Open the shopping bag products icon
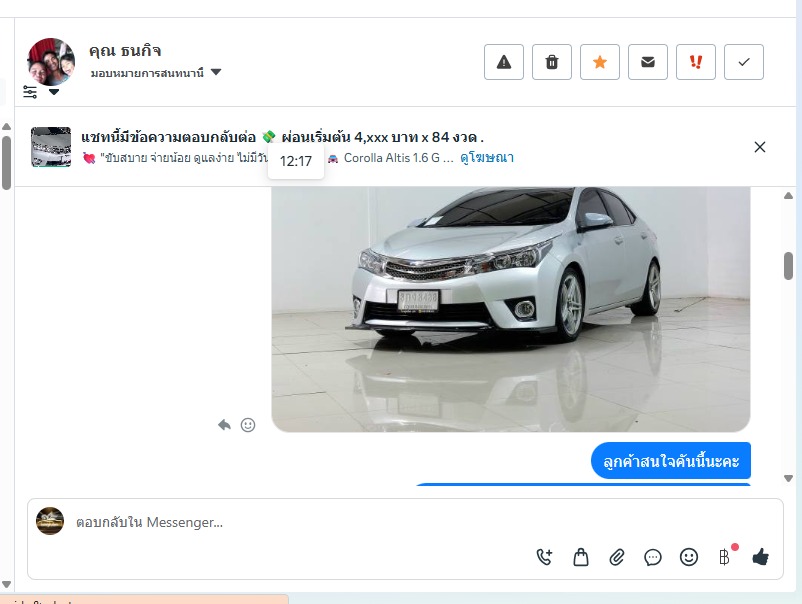The image size is (802, 604). (x=581, y=556)
